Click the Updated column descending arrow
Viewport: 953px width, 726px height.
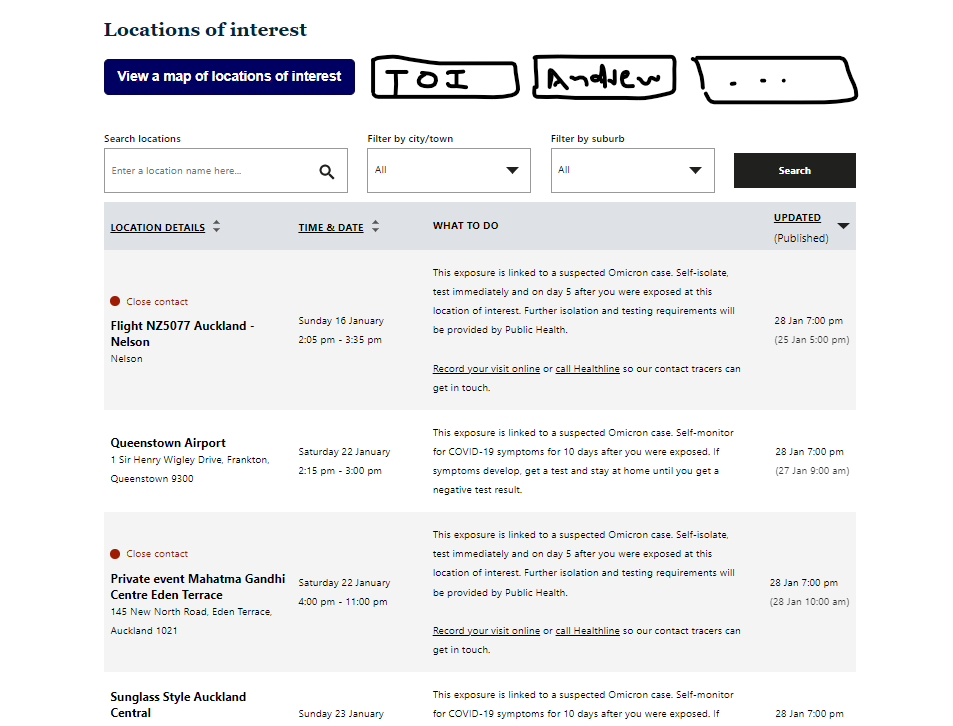843,226
